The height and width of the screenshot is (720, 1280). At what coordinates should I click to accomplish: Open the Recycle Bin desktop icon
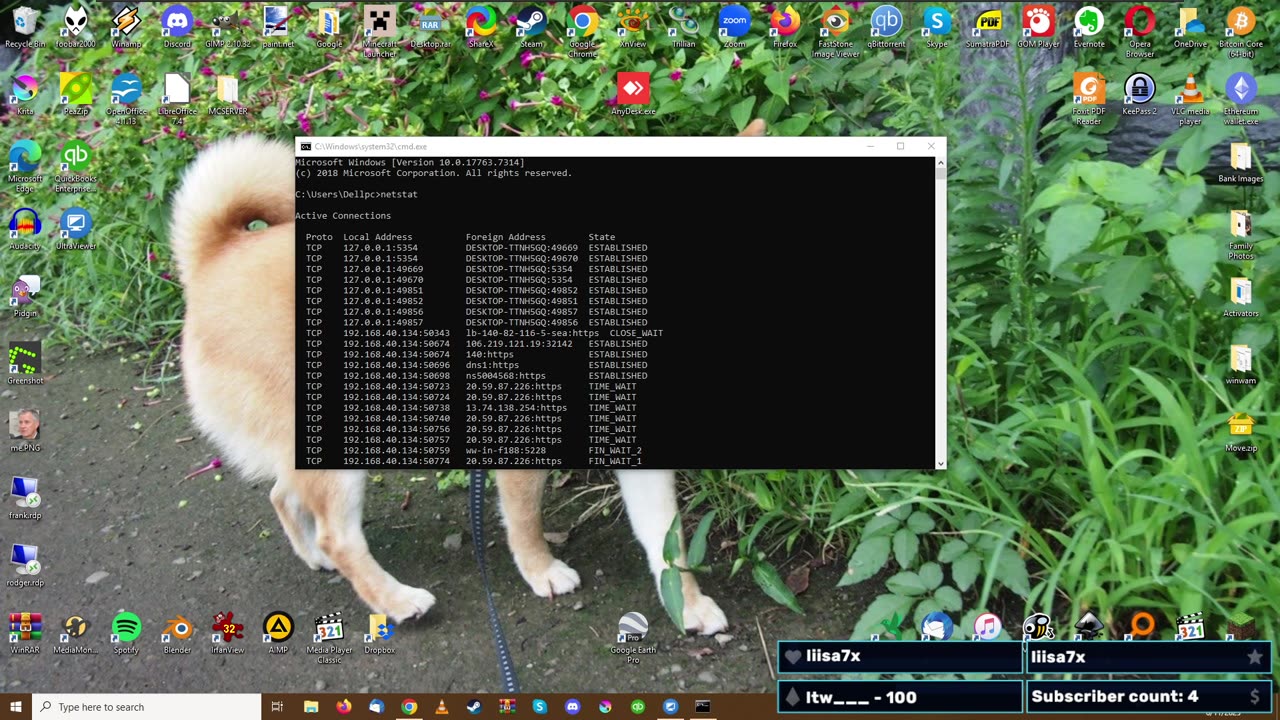pos(25,27)
